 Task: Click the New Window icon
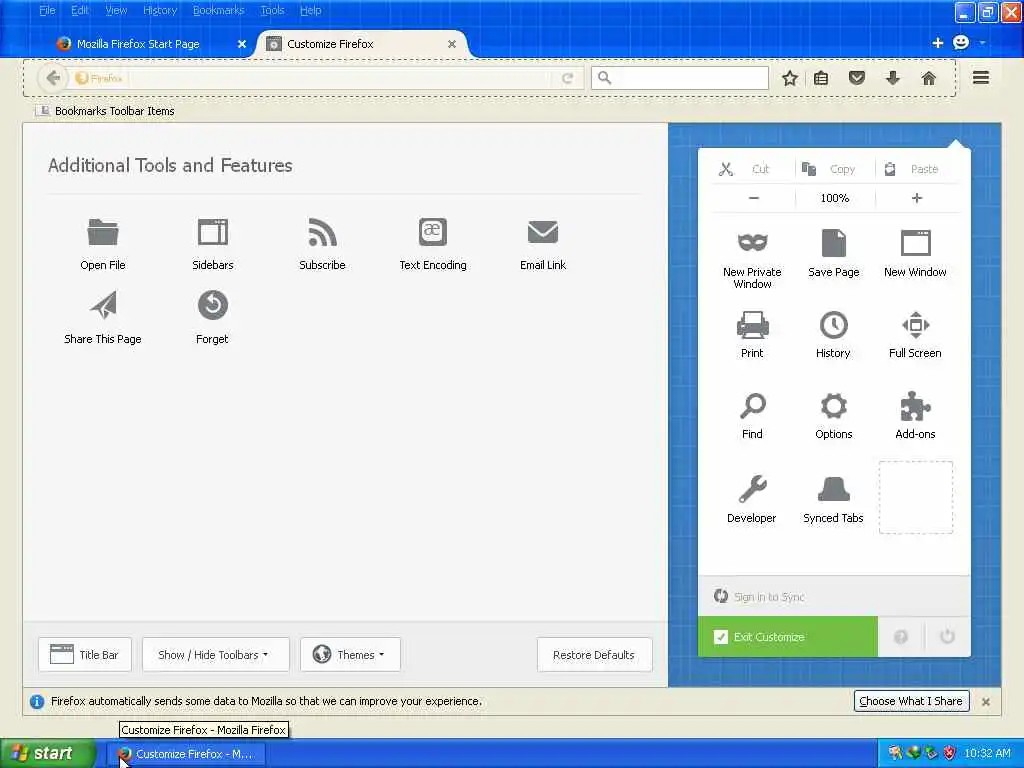(916, 243)
